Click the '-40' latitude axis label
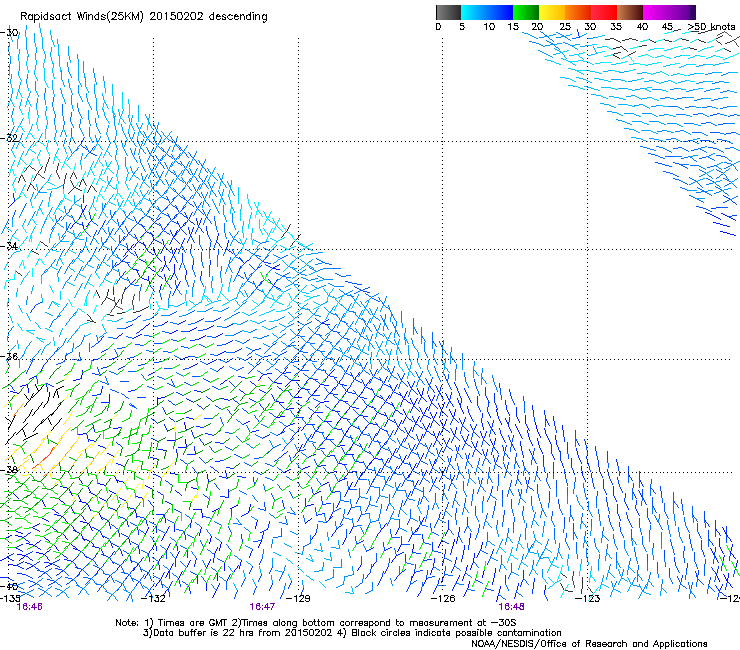740x650 pixels. 9,586
